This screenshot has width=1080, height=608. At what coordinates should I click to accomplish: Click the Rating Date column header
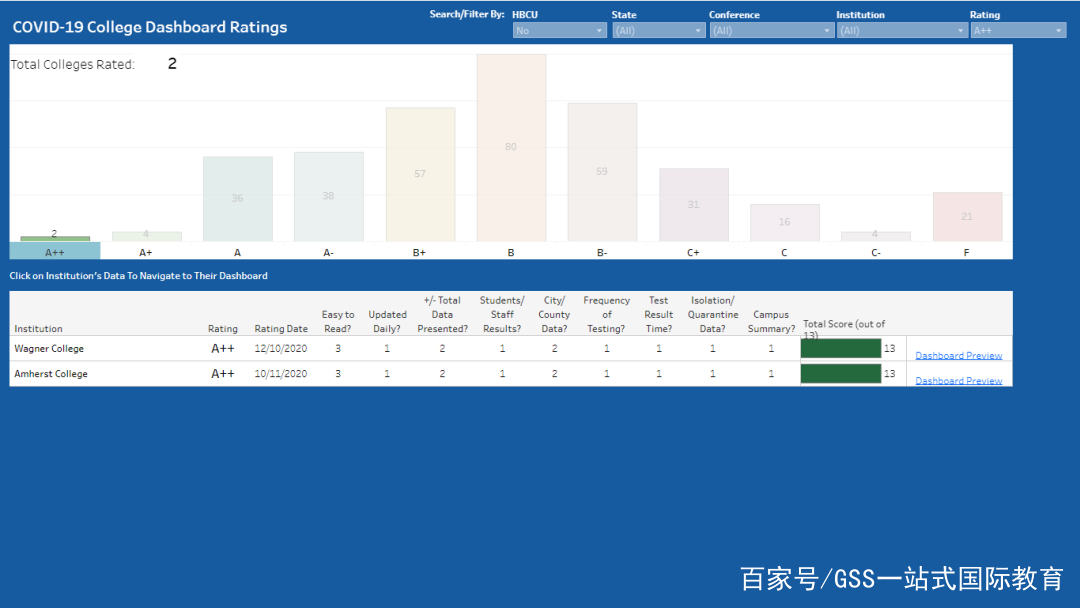(281, 329)
